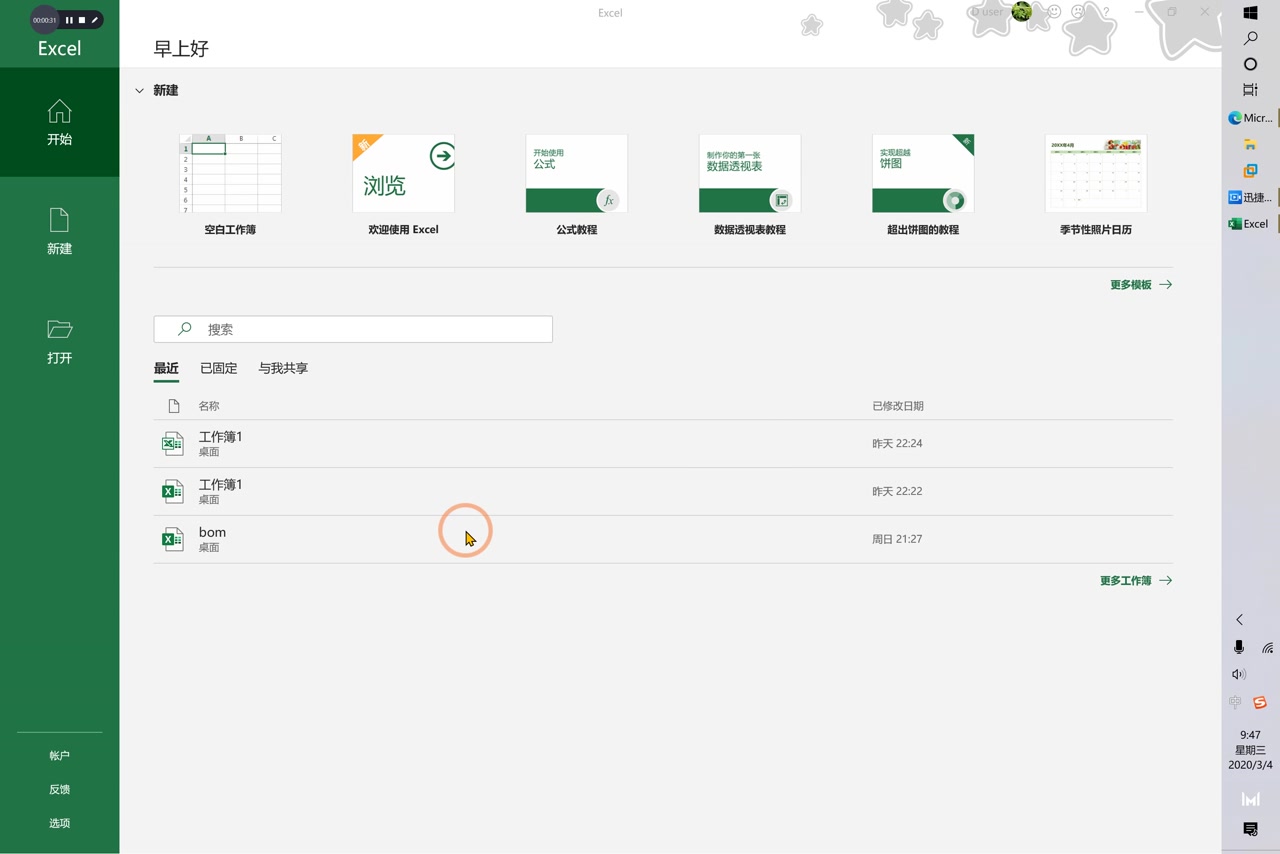
Task: Activate the recorder's pencil annotate tool
Action: 95,20
